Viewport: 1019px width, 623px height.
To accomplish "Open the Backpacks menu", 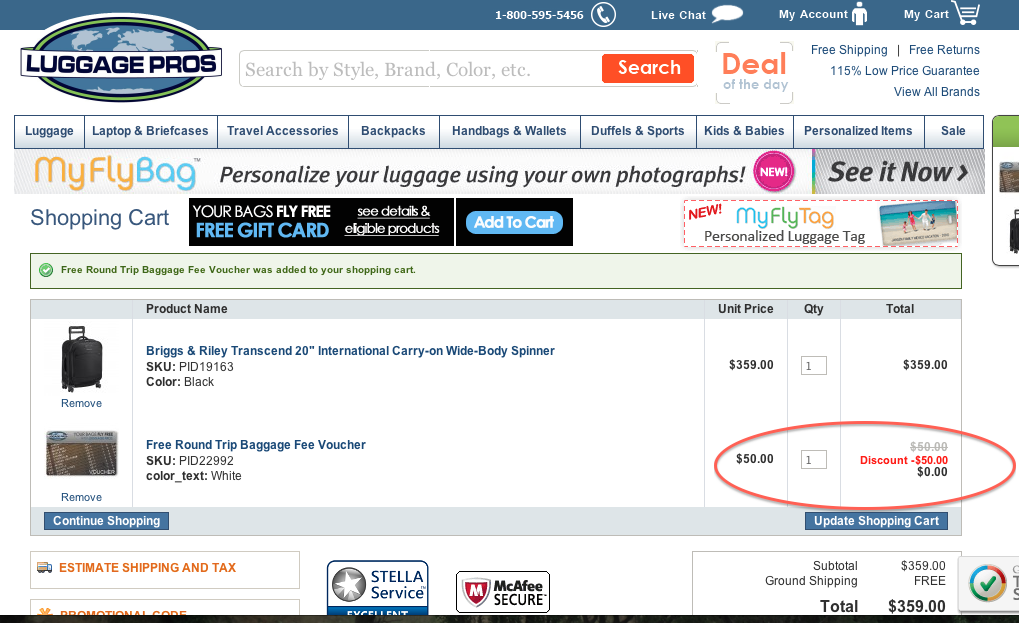I will coord(393,131).
